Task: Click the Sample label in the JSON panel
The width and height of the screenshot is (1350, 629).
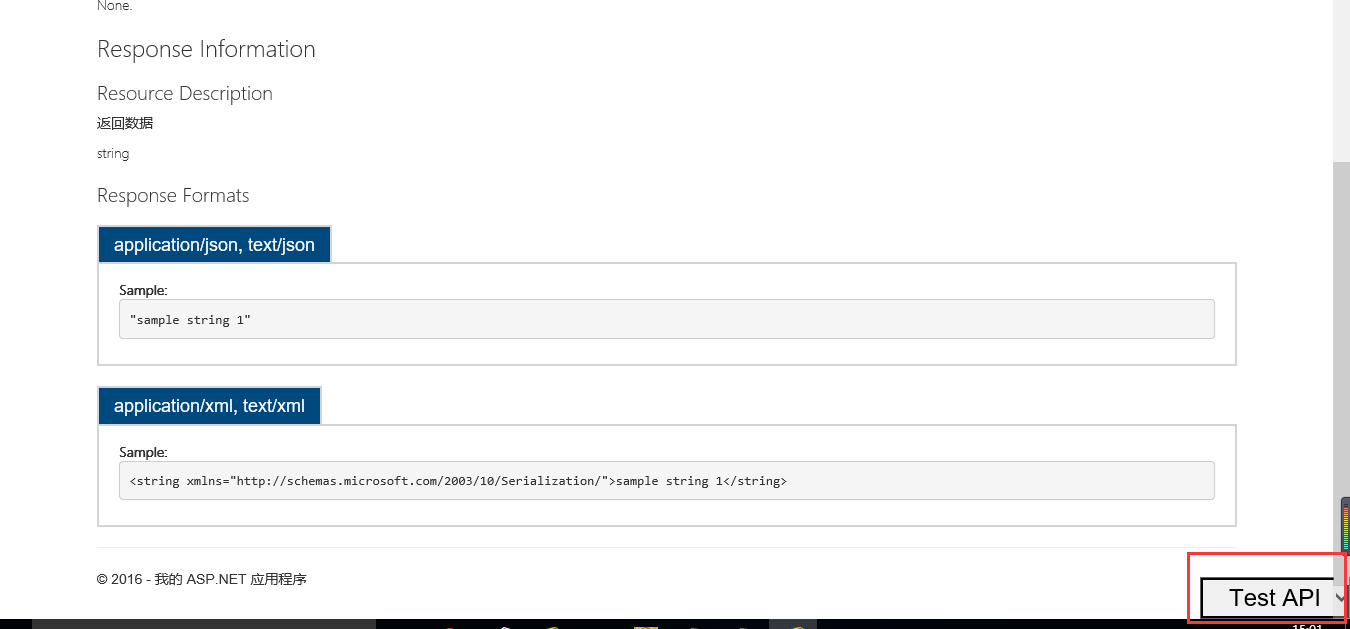Action: tap(143, 290)
